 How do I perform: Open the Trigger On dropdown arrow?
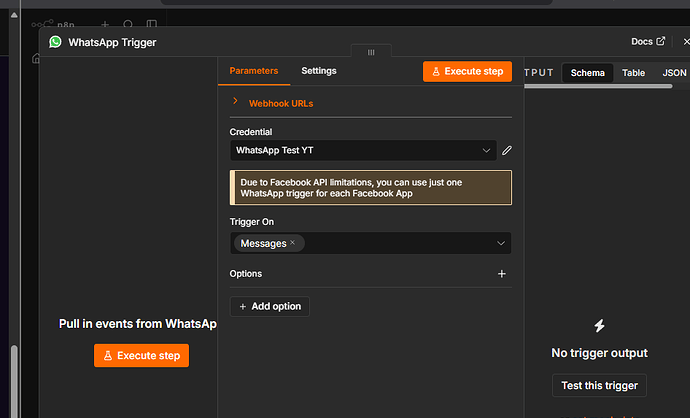(x=501, y=243)
